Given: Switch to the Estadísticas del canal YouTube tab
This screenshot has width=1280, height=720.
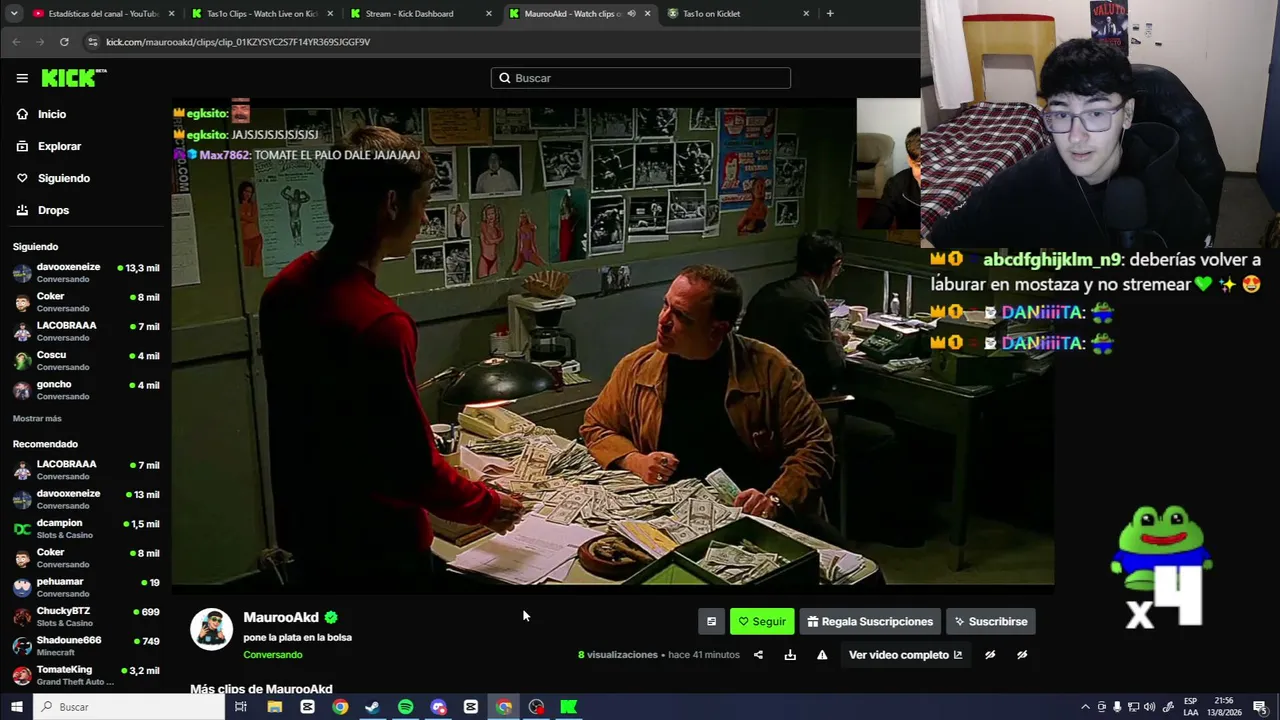Looking at the screenshot, I should [x=103, y=14].
